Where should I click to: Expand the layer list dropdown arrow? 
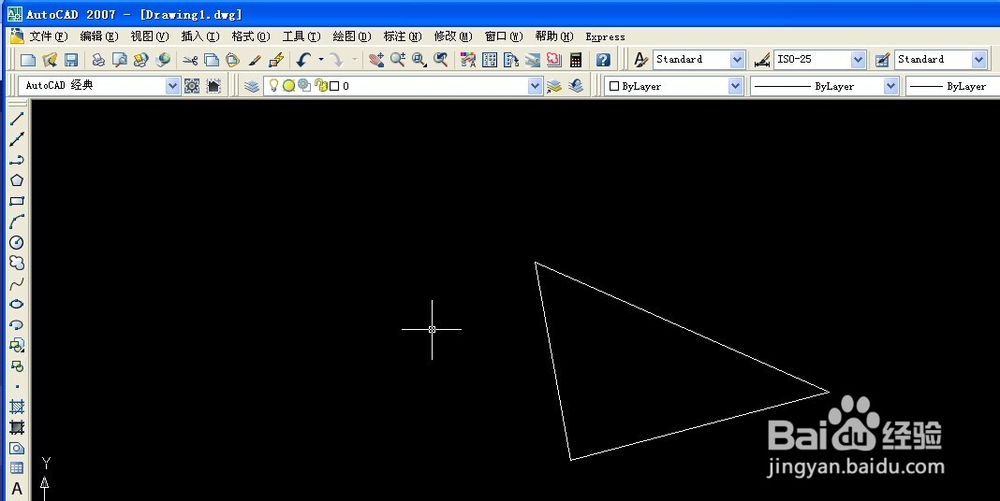535,85
